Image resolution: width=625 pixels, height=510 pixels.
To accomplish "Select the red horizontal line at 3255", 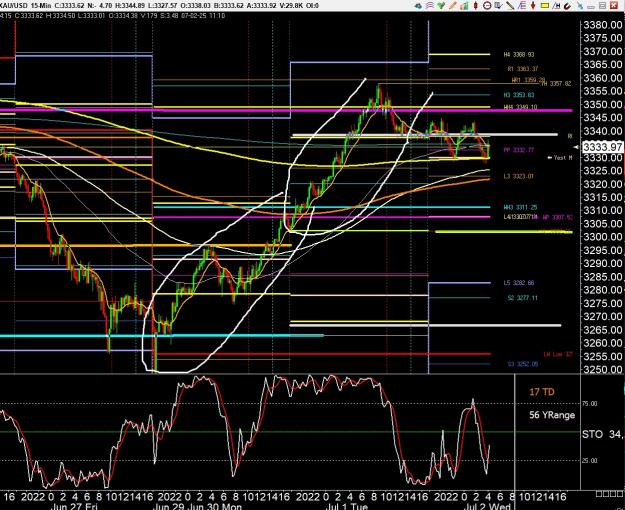I will pyautogui.click(x=324, y=354).
